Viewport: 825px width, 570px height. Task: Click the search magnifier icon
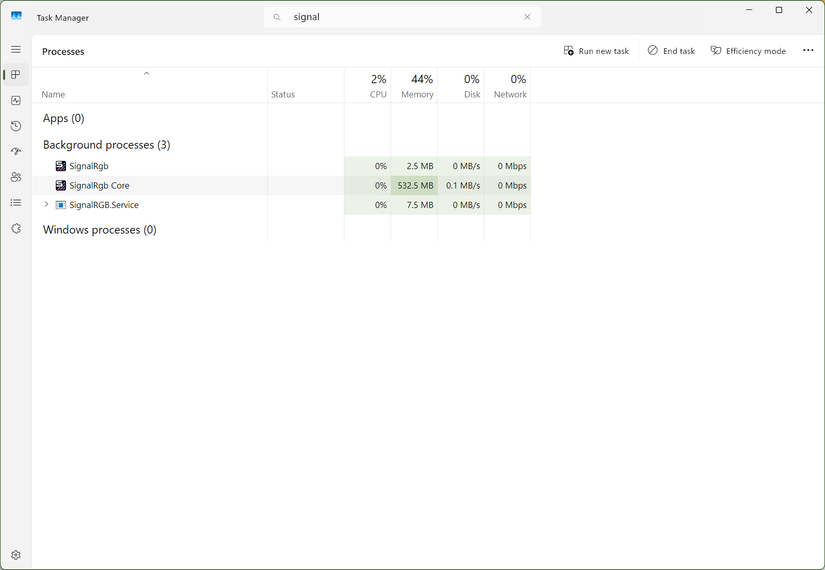277,17
